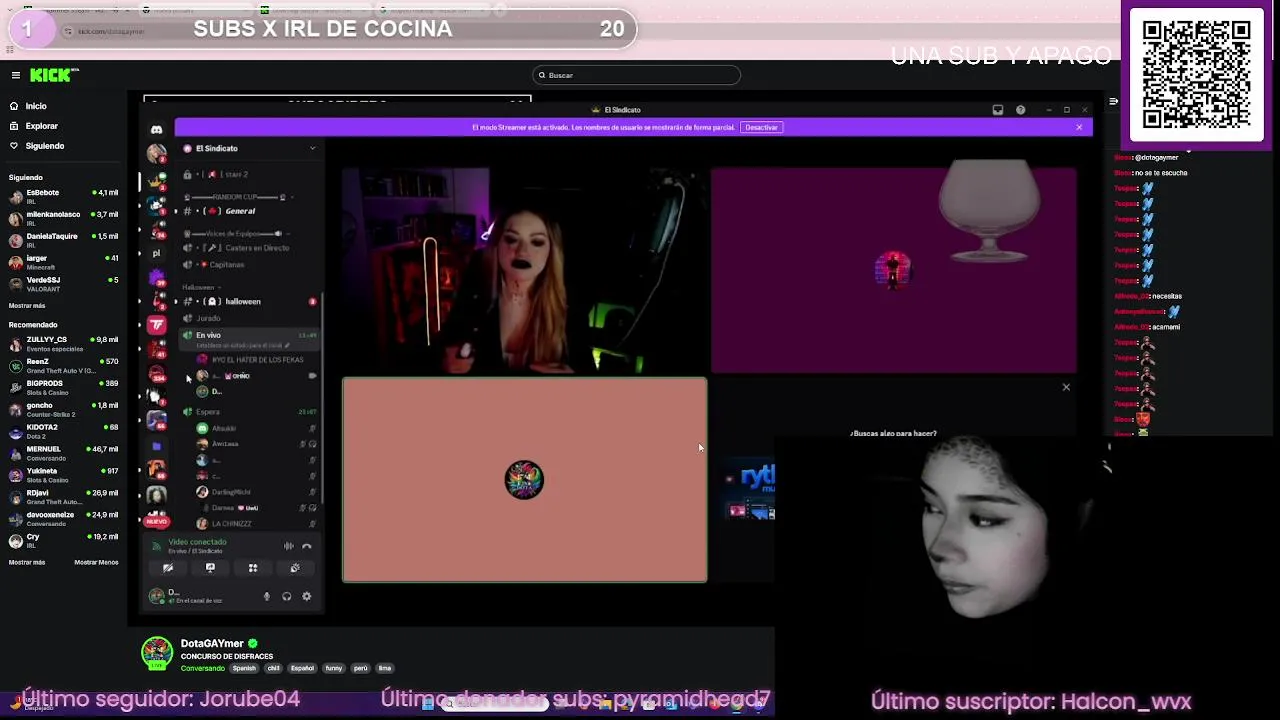Share your screen button
The height and width of the screenshot is (720, 1280).
(210, 568)
